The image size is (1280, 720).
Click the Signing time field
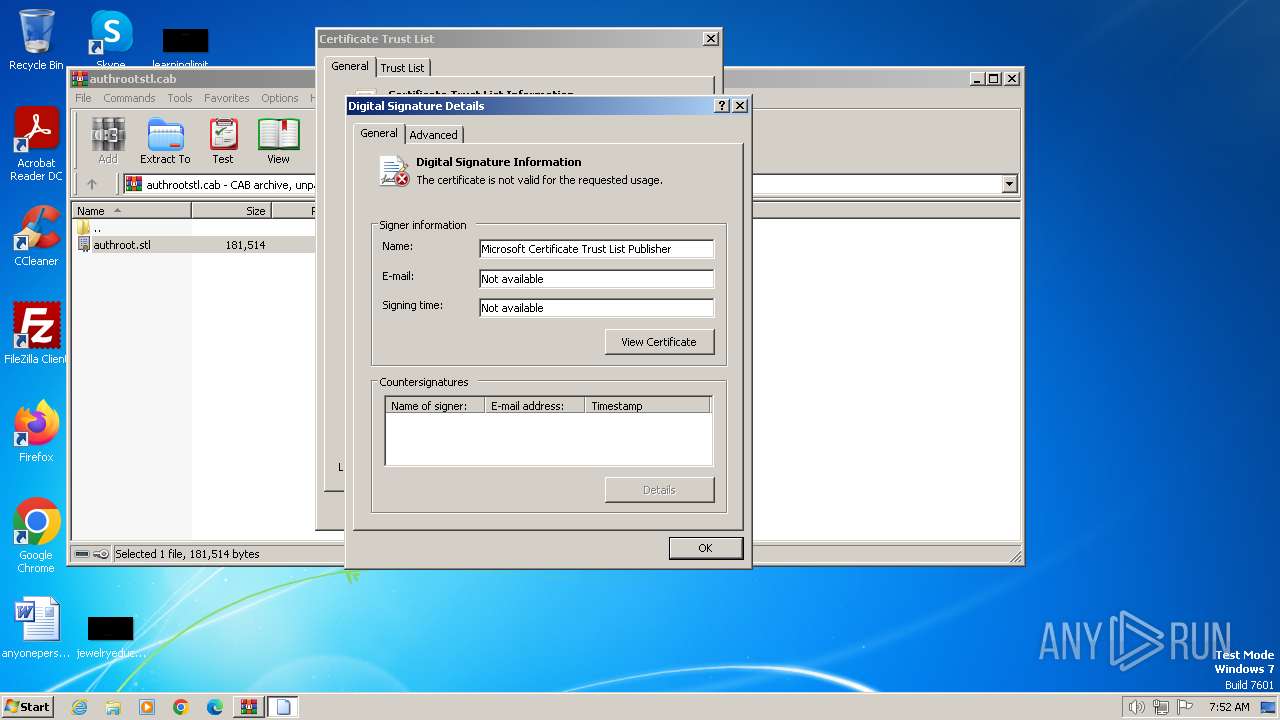[597, 308]
